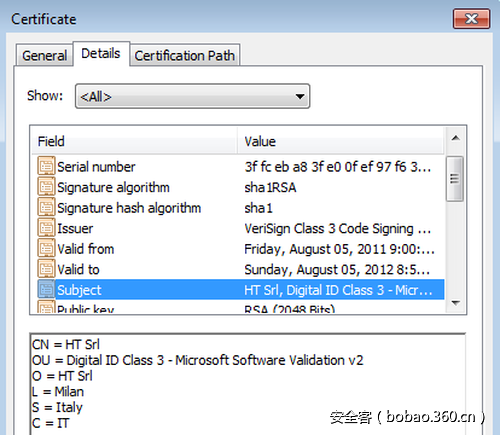Click the field list scrollbar thumb
The image size is (500, 435).
click(455, 179)
